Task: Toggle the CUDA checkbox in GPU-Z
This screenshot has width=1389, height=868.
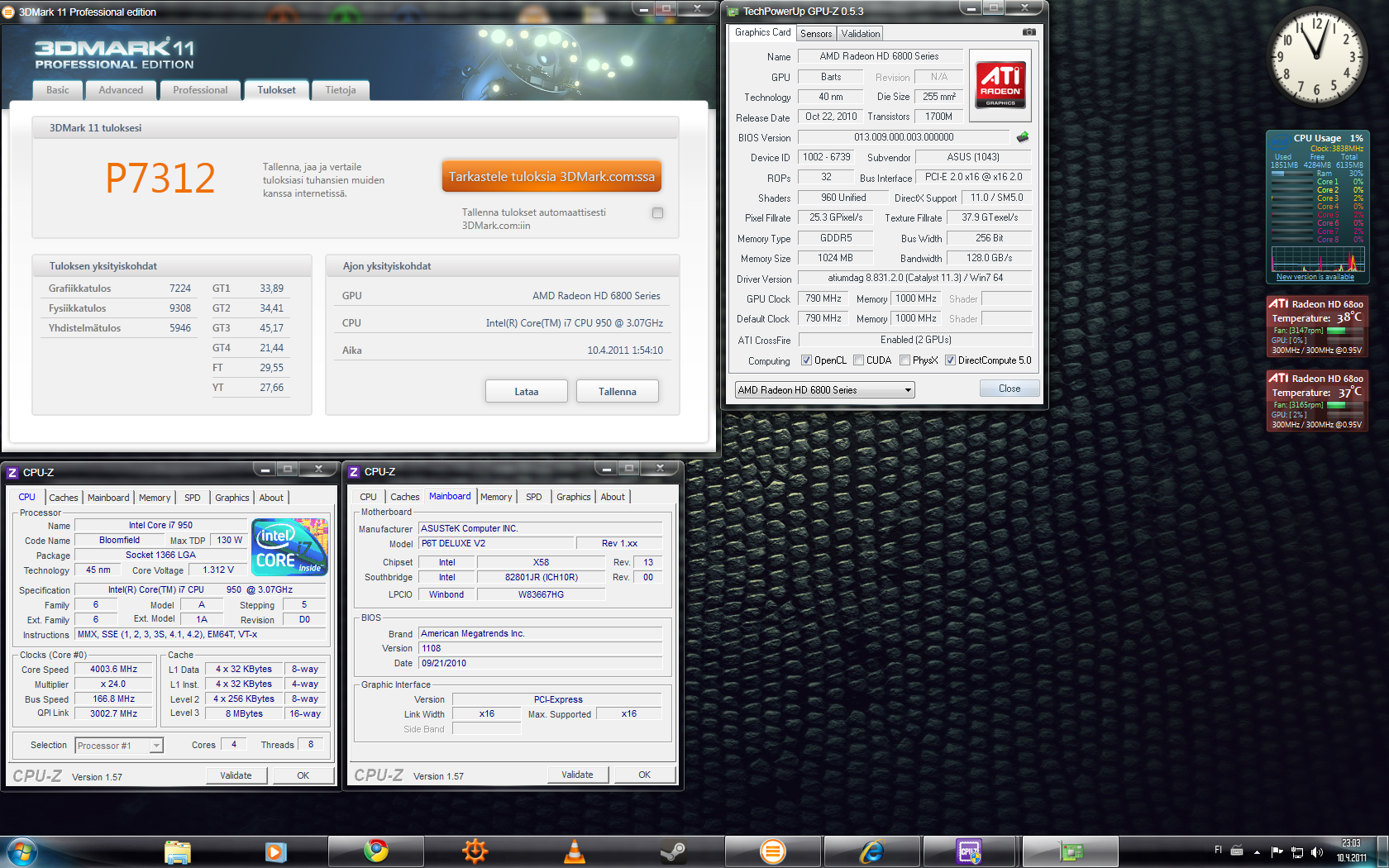Action: pyautogui.click(x=859, y=360)
